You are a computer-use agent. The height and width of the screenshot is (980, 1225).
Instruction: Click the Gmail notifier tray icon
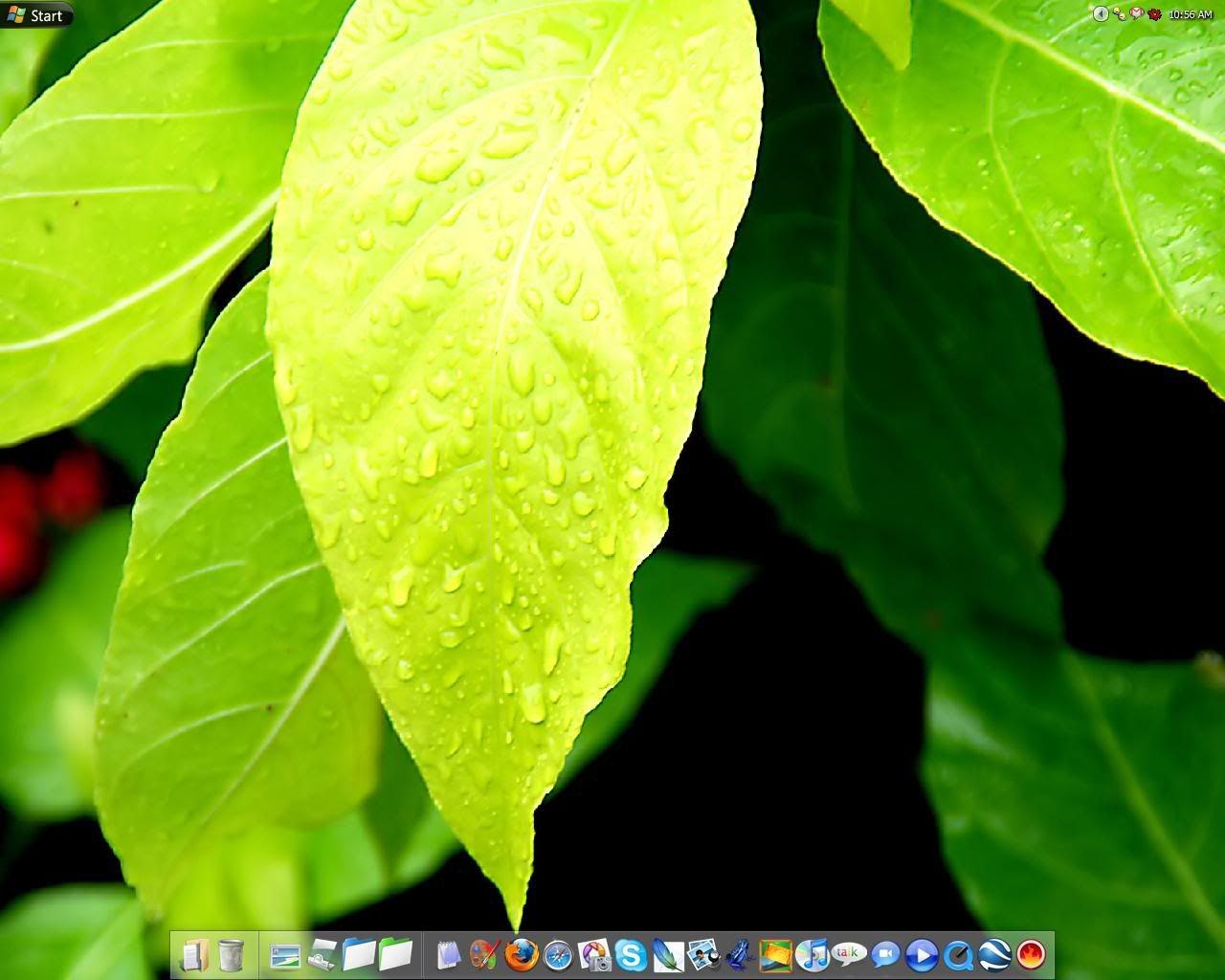click(1136, 13)
